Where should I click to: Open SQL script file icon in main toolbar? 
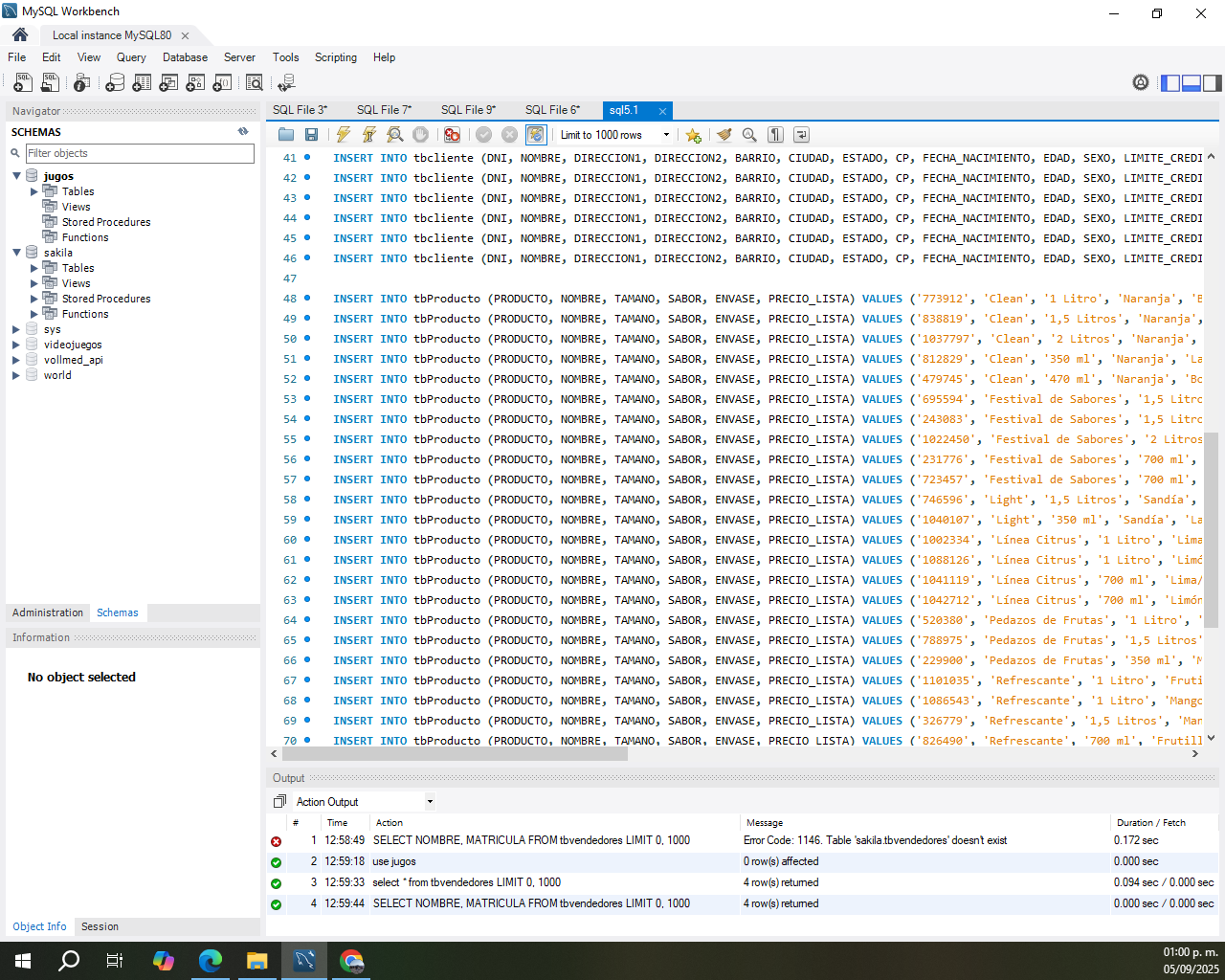pyautogui.click(x=50, y=83)
